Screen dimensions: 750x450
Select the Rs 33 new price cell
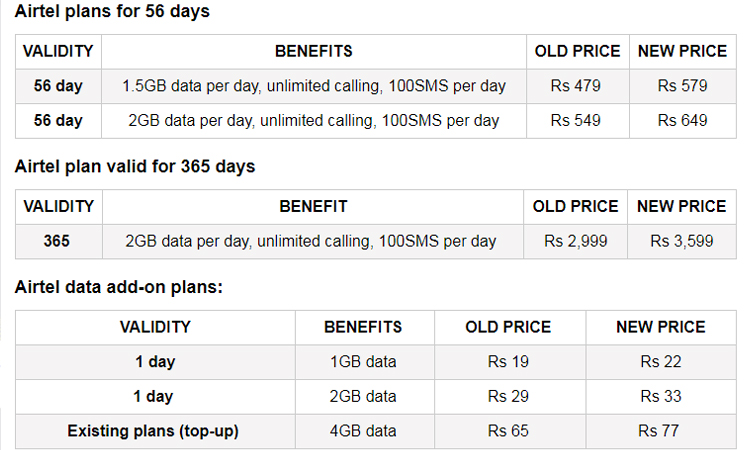click(661, 397)
